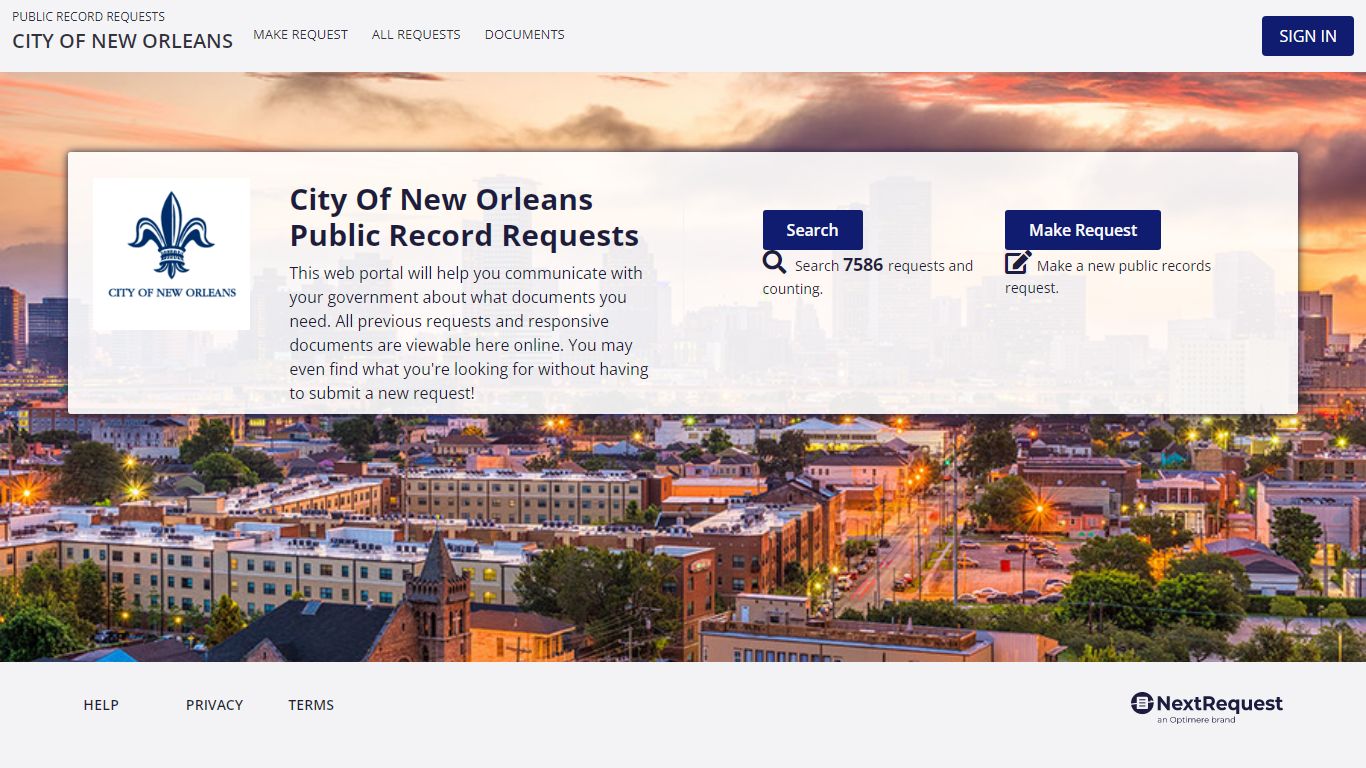Go to All Requests in top navigation
Screen dimensions: 1366x768
[x=416, y=34]
